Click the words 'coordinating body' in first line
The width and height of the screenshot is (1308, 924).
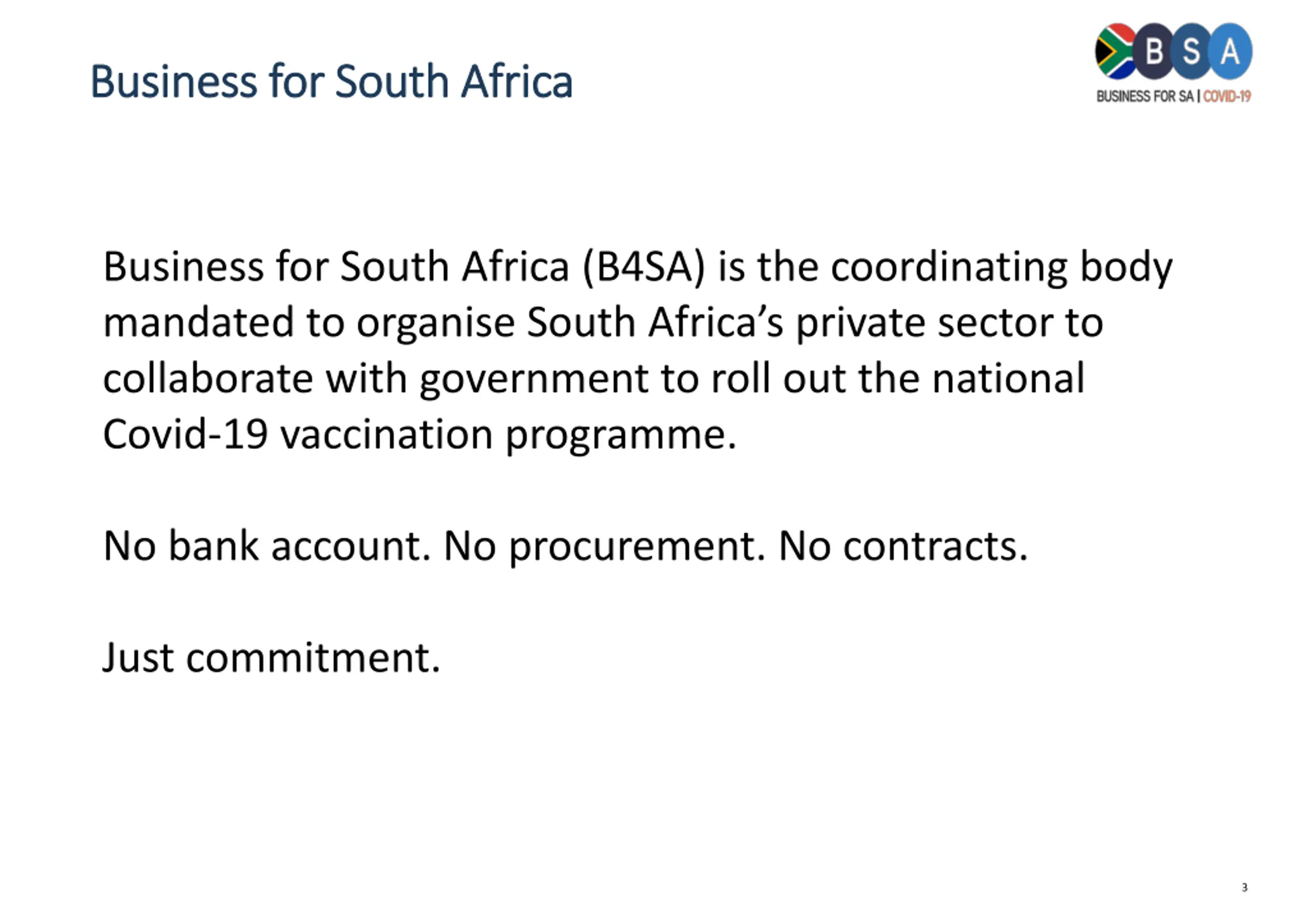[x=1001, y=267]
